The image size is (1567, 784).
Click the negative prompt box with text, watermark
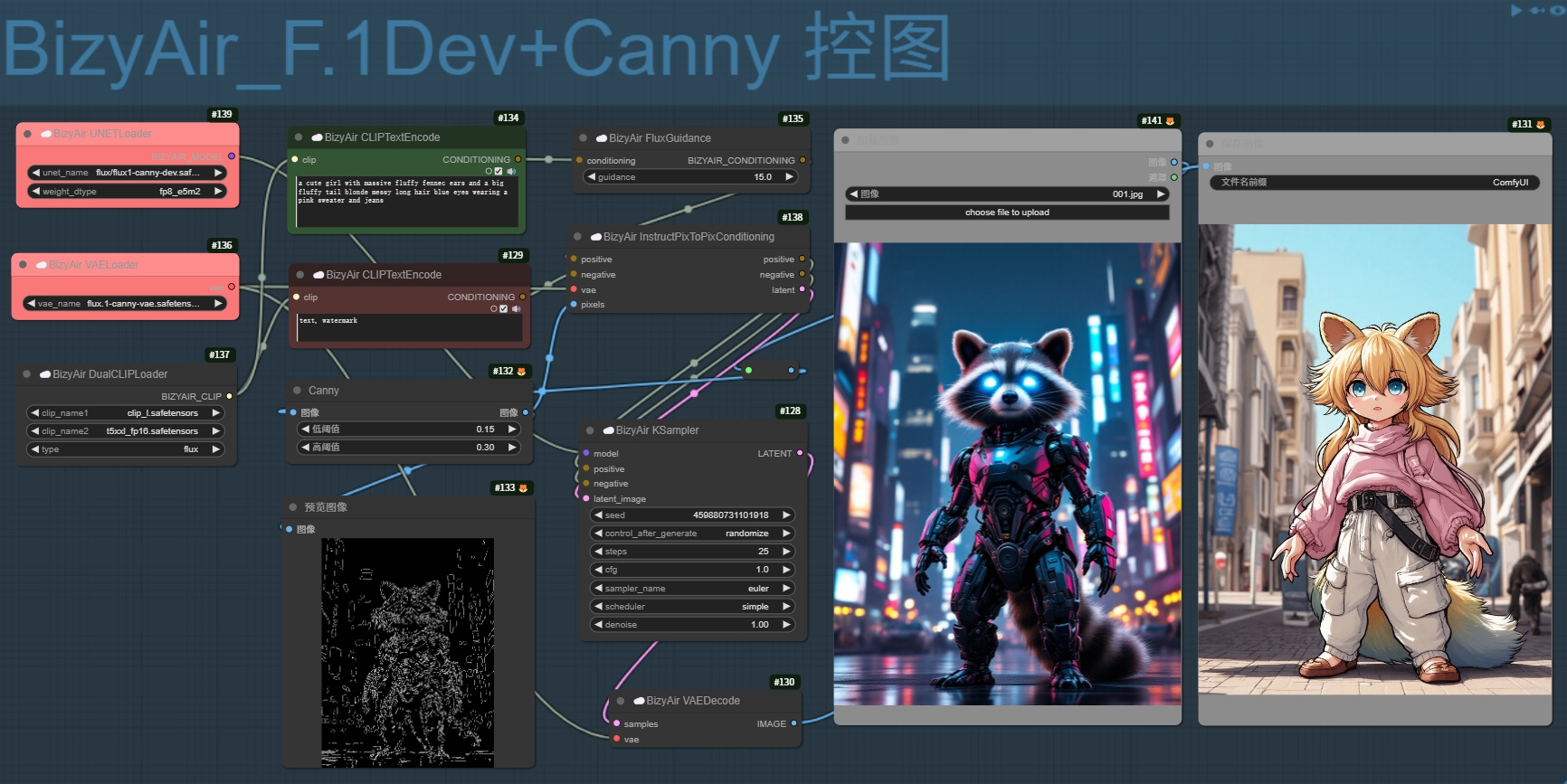(410, 327)
